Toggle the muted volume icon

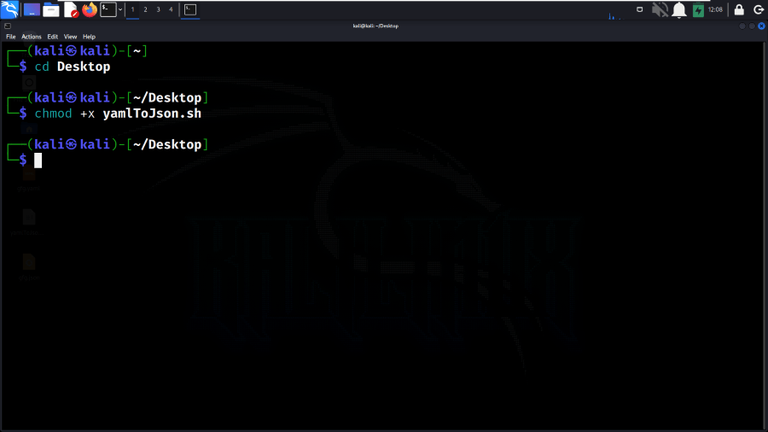point(660,9)
